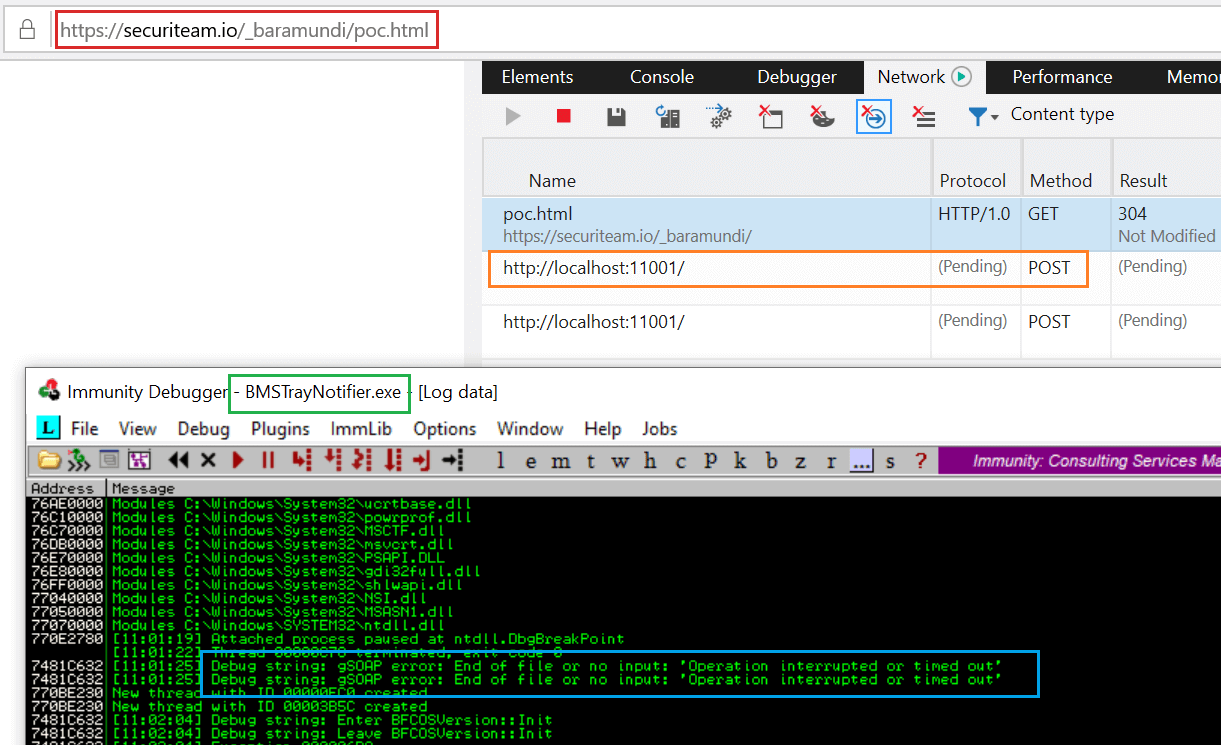Click the red question mark help icon
This screenshot has width=1221, height=745.
[x=921, y=460]
